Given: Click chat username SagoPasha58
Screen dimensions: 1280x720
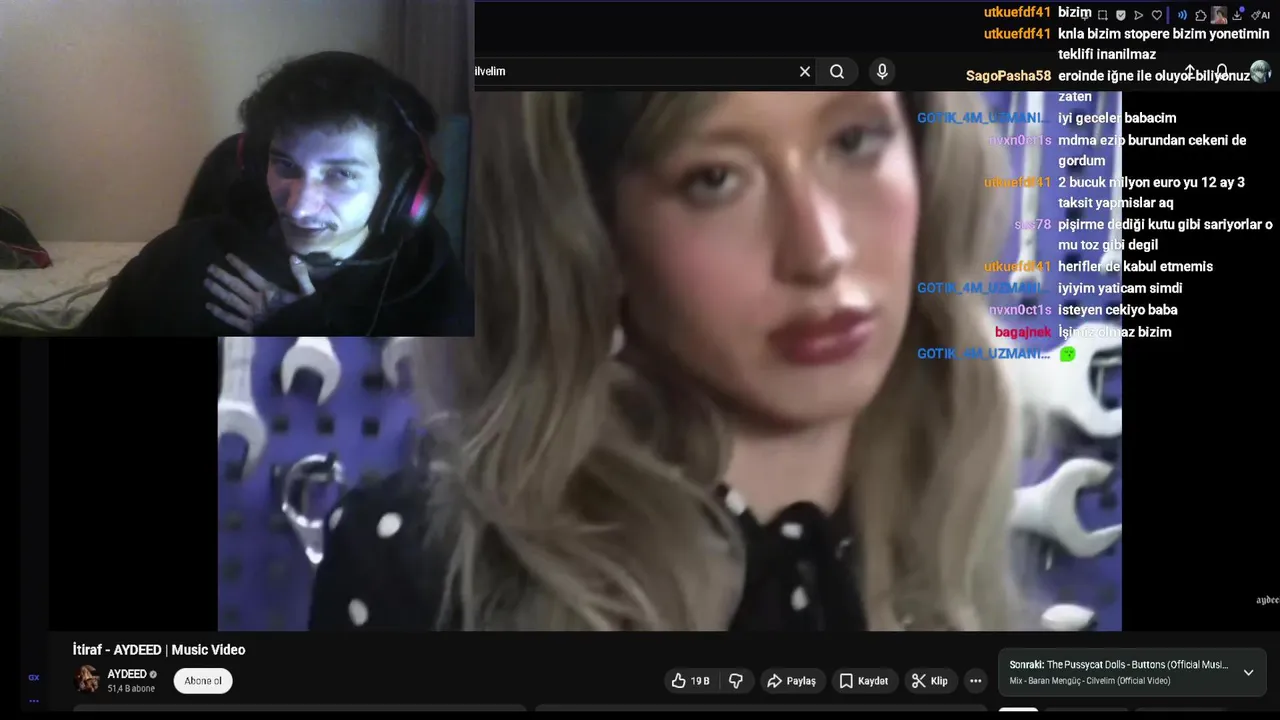Looking at the screenshot, I should click(1008, 76).
